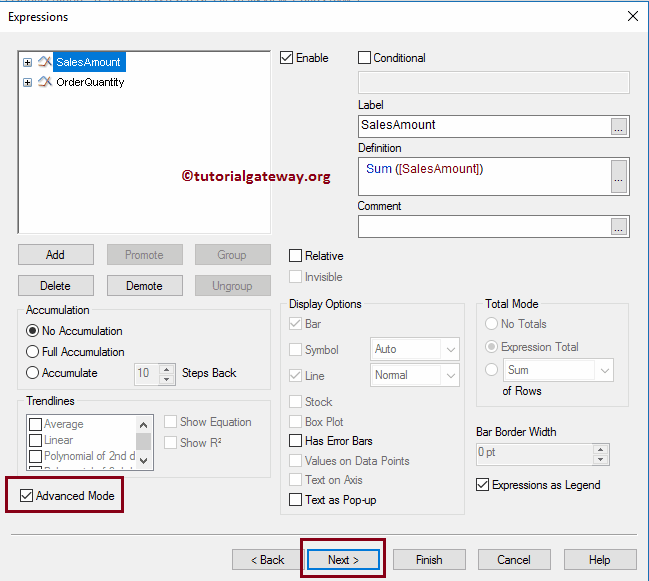Select the Sum of Rows radio button

coord(491,370)
